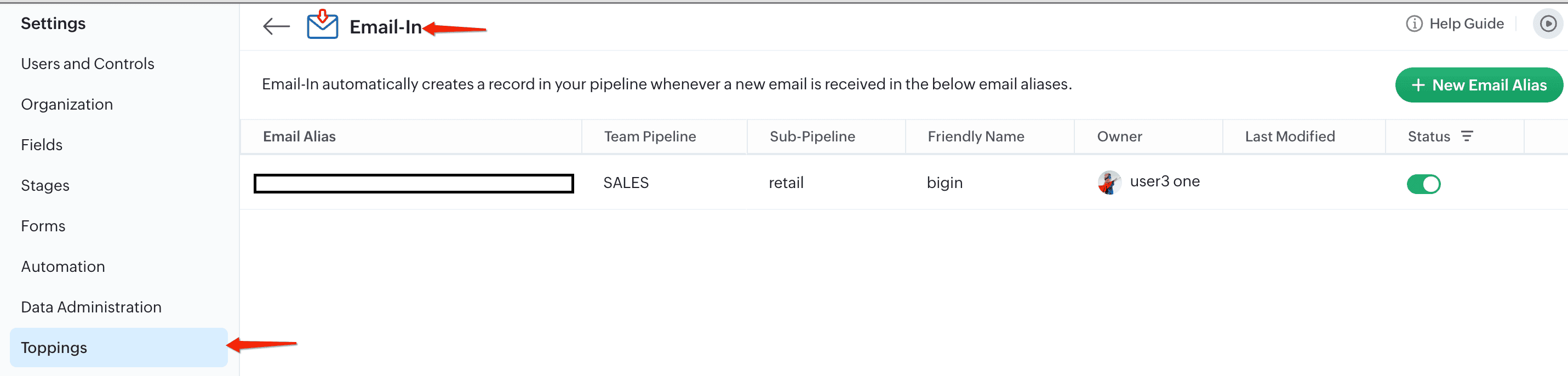This screenshot has height=376, width=1568.
Task: Go to Fields settings
Action: tap(42, 145)
